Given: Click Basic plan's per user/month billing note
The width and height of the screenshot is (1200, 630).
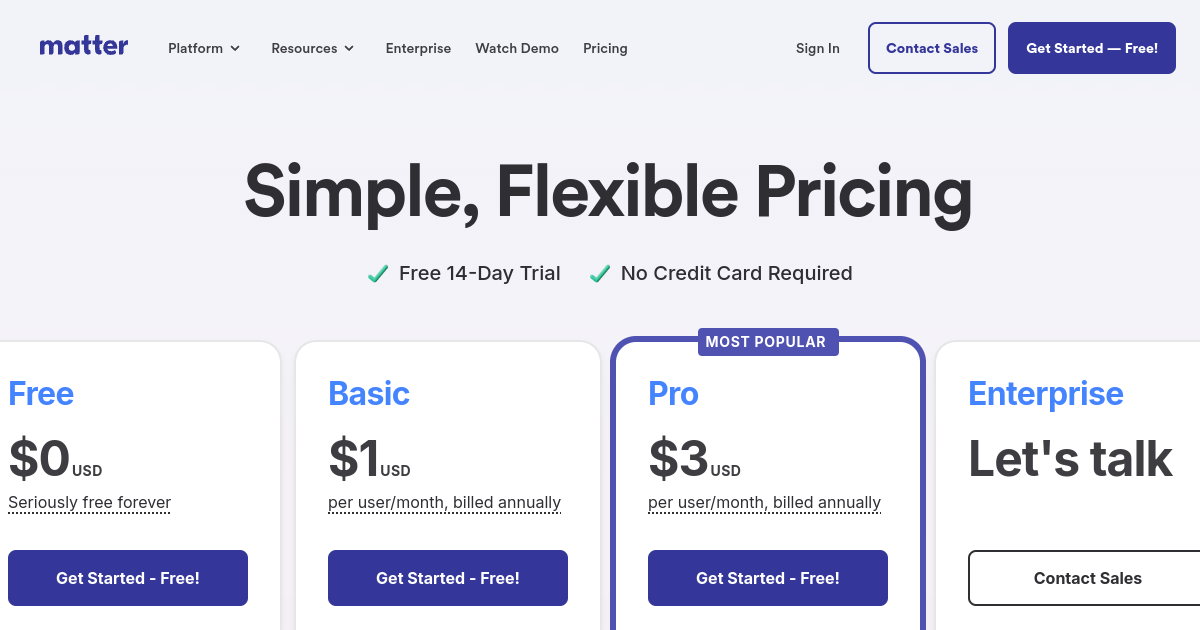Looking at the screenshot, I should (444, 502).
